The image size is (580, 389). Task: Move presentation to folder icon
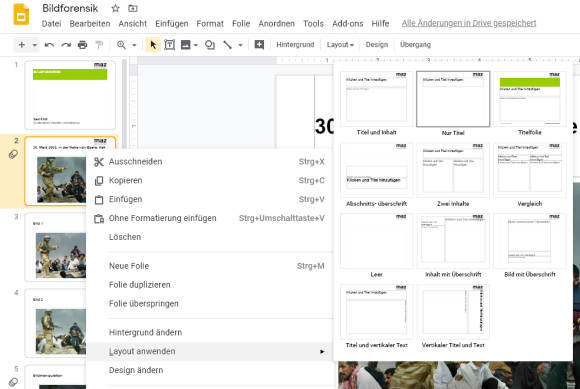coord(132,8)
